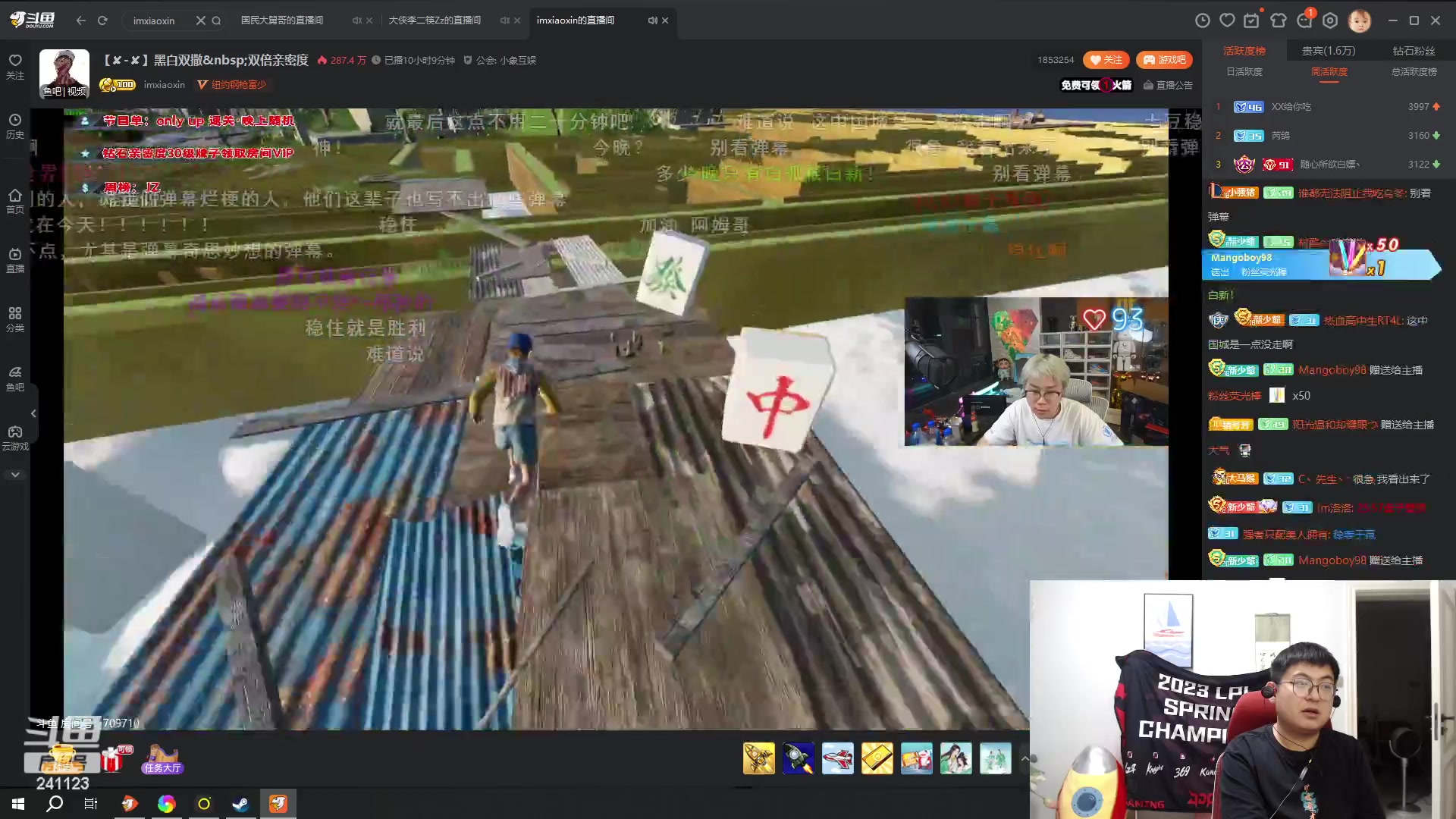Send the blue rocket gift
This screenshot has height=819, width=1456.
pos(799,758)
